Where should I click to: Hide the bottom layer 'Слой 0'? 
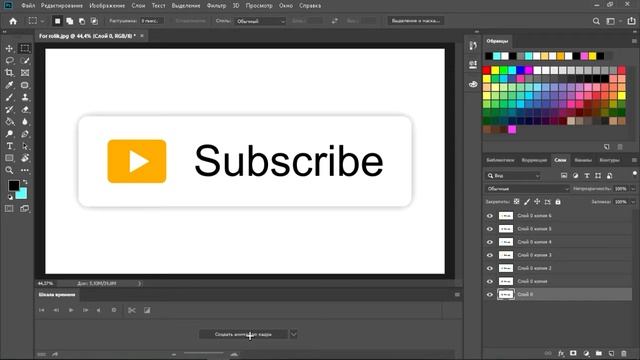[x=490, y=294]
